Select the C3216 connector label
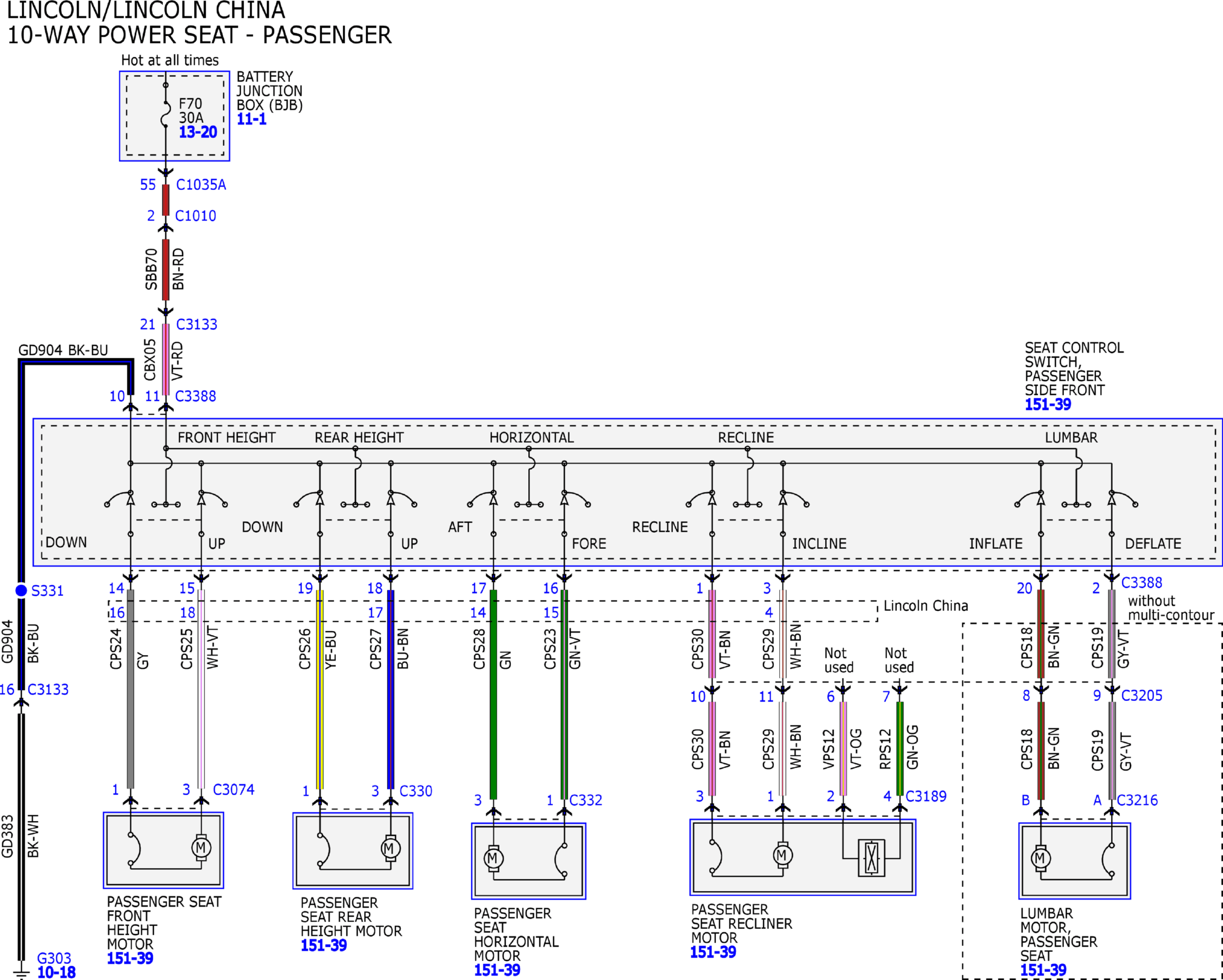 [x=1137, y=800]
